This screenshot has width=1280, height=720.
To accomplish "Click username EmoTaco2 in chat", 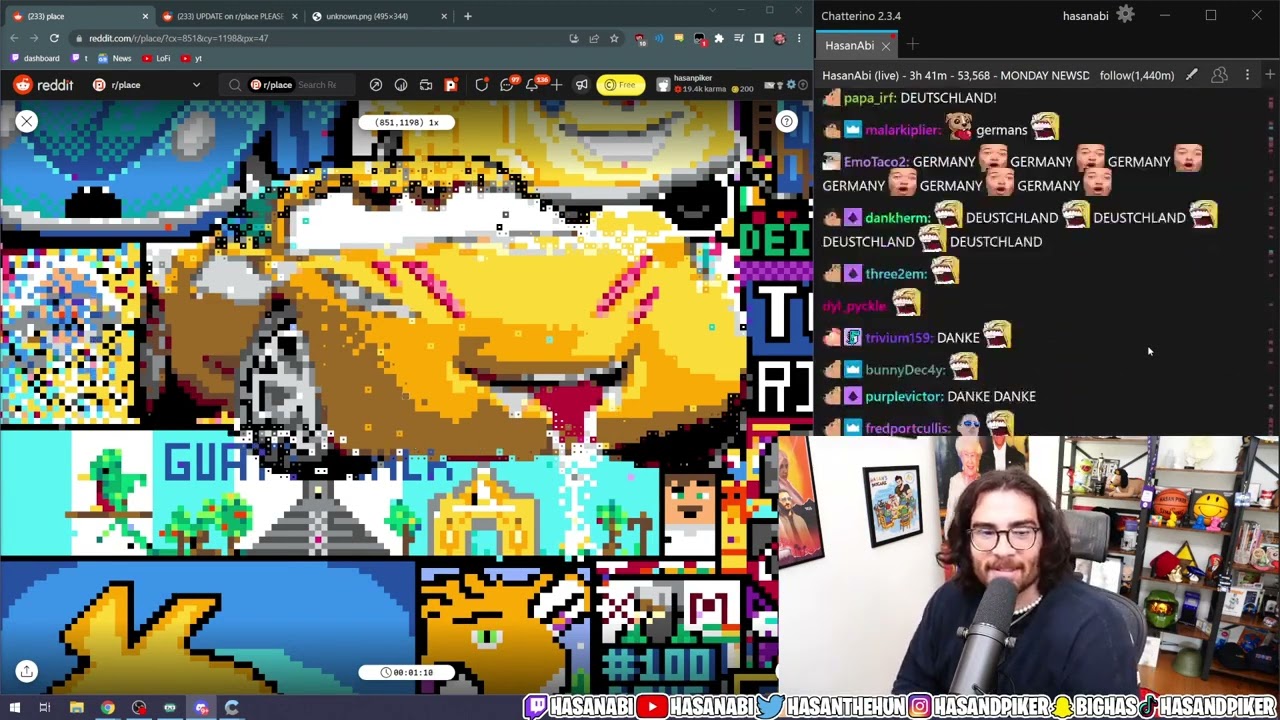I will pyautogui.click(x=876, y=162).
